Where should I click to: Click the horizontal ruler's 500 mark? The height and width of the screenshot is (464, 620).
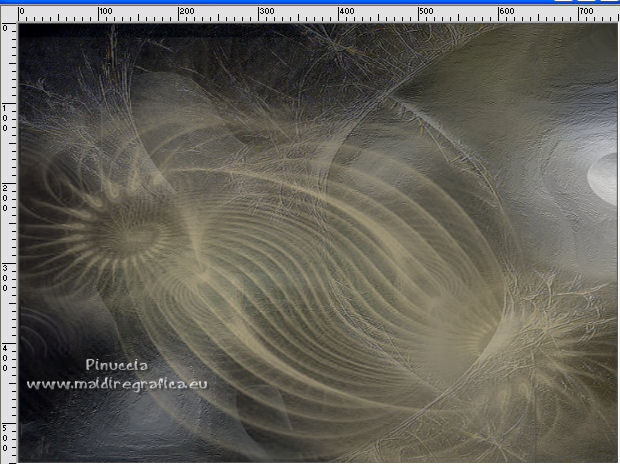click(427, 11)
